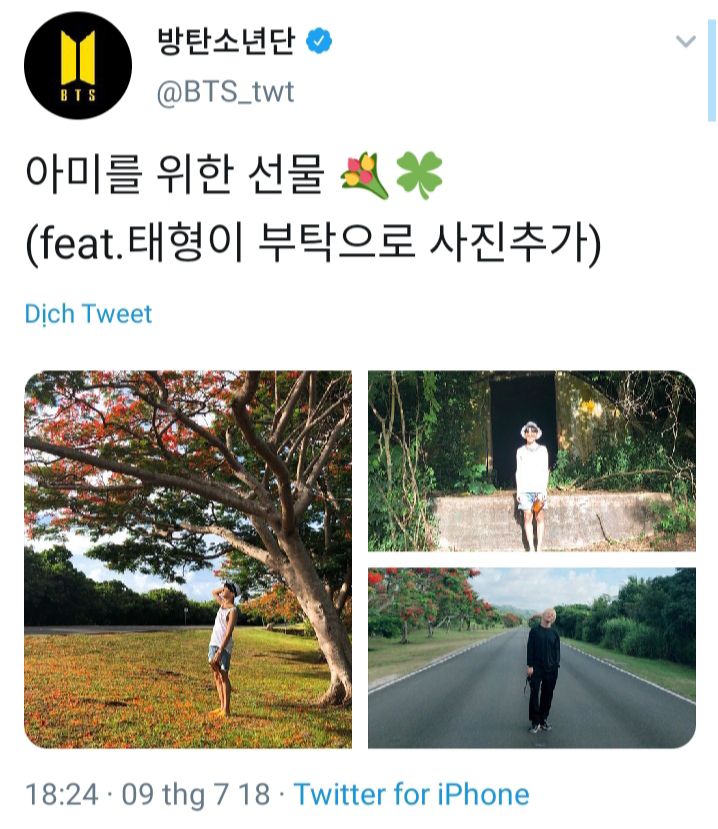Click the blue scrollbar on right edge
Screen dimensions: 718x829
[712, 71]
